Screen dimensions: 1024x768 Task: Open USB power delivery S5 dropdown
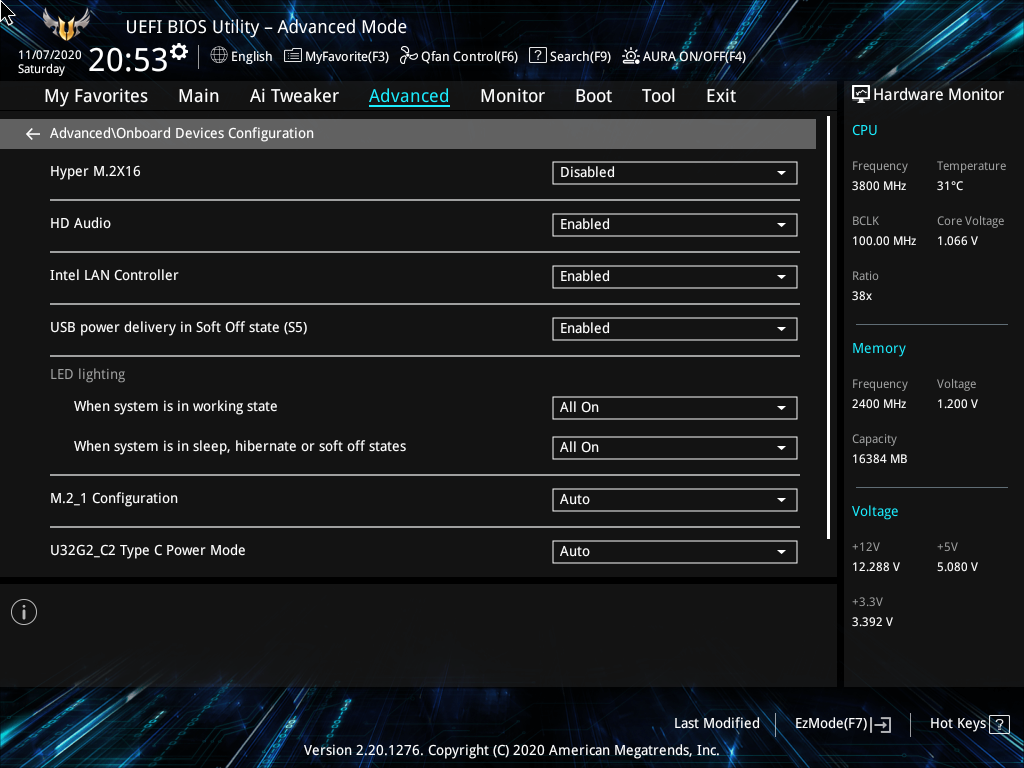675,328
